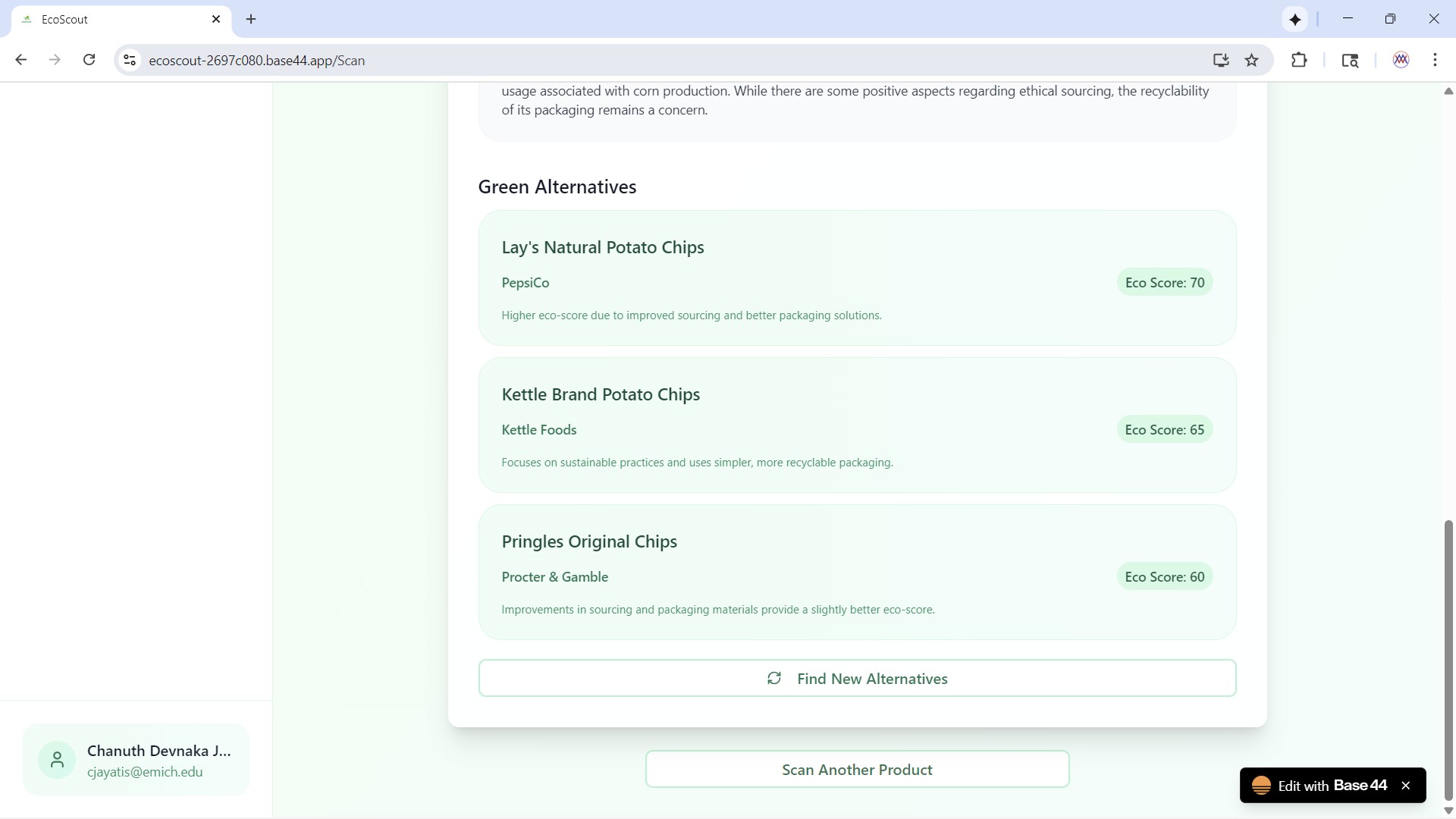Dismiss the Base44 edit banner
The image size is (1456, 819).
pos(1406,786)
